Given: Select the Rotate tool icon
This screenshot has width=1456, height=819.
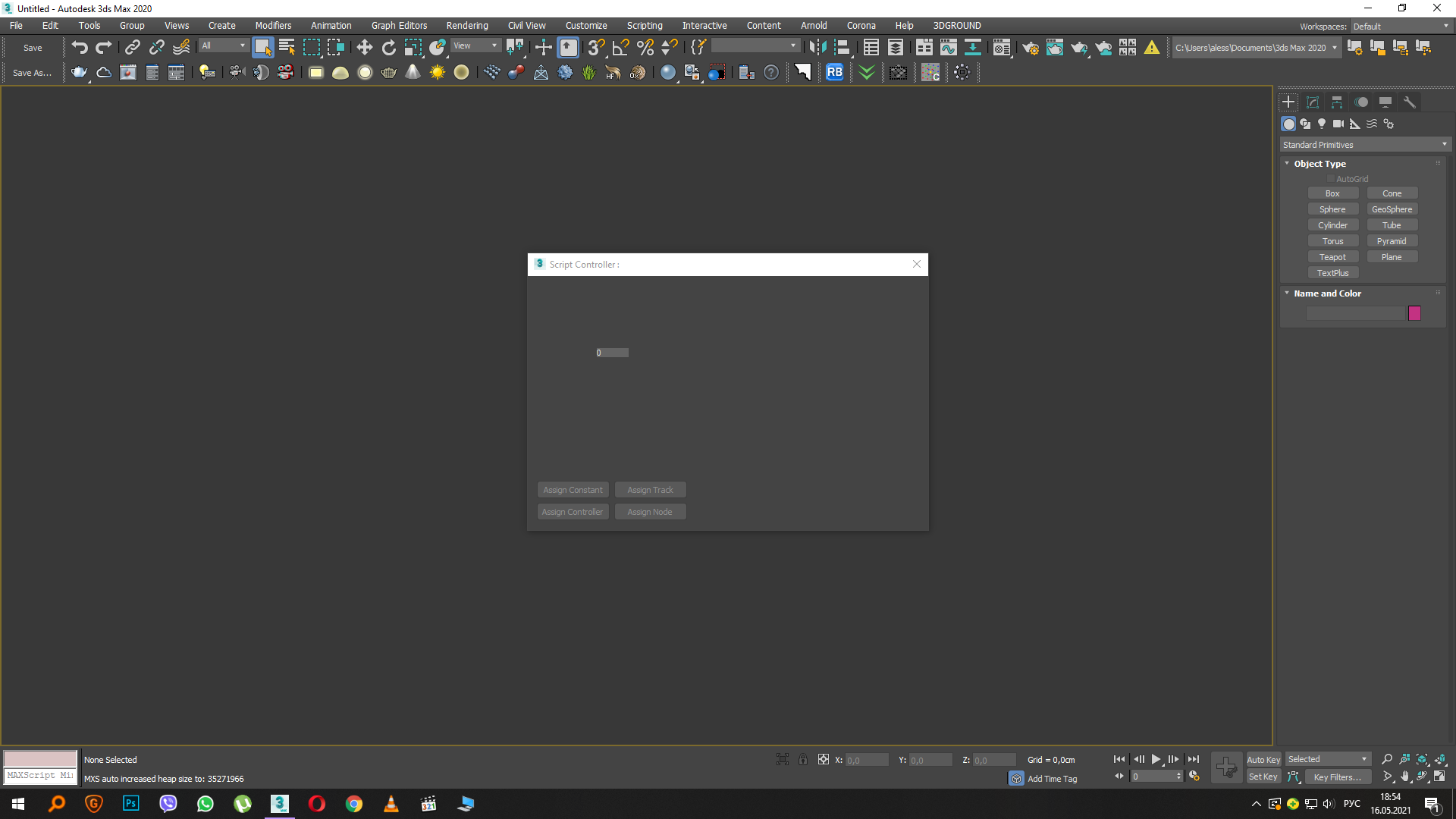Looking at the screenshot, I should (x=388, y=47).
